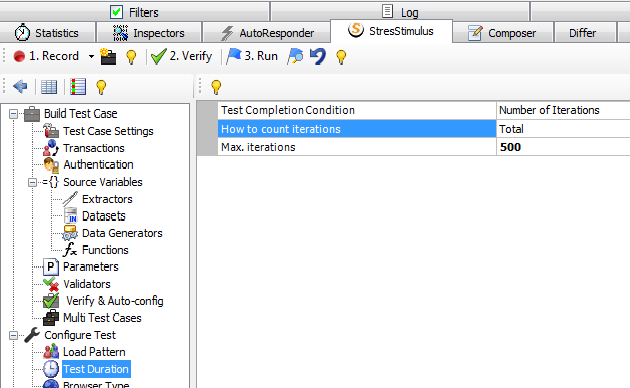Click the Multi Test Cases briefcases icon
The height and width of the screenshot is (388, 630).
(x=51, y=318)
